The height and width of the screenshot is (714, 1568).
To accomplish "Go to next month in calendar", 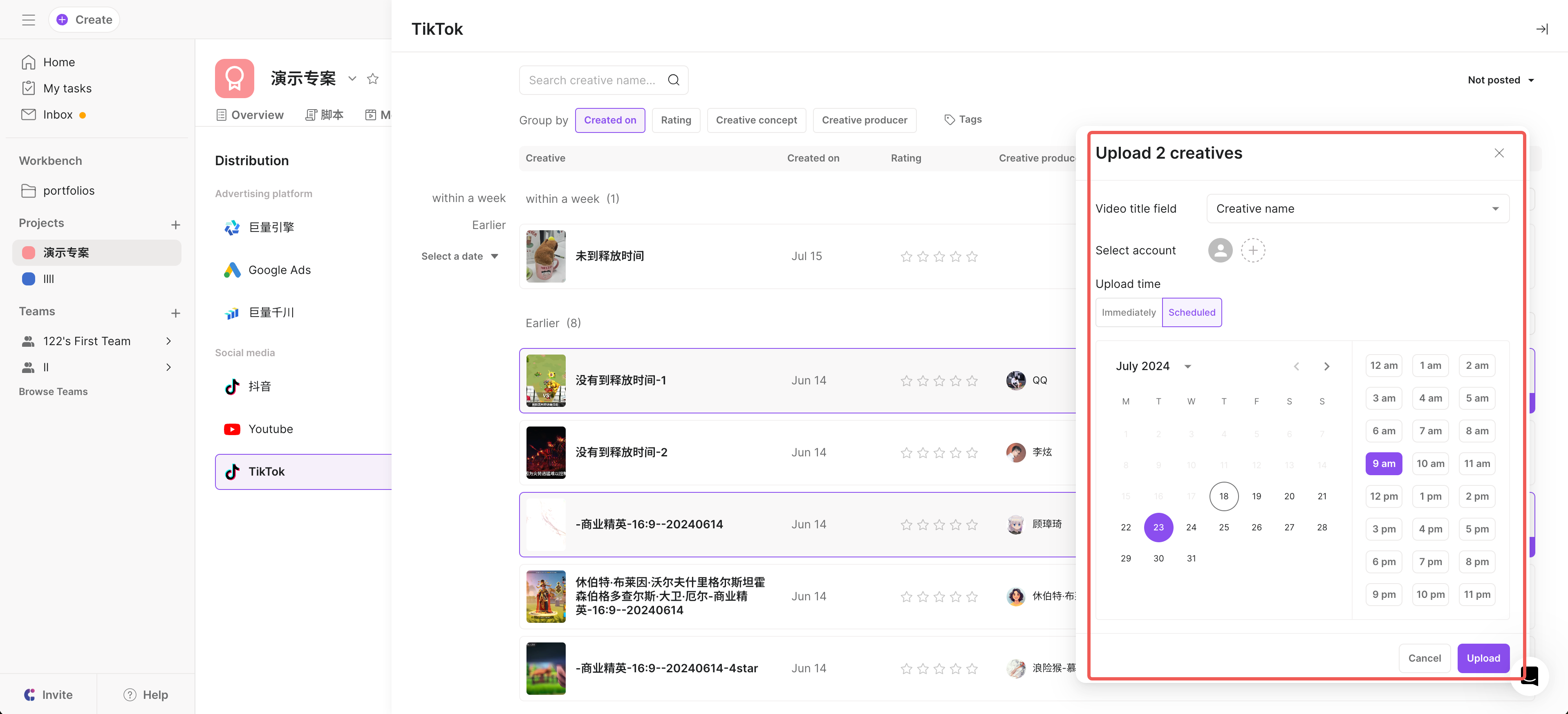I will 1326,366.
